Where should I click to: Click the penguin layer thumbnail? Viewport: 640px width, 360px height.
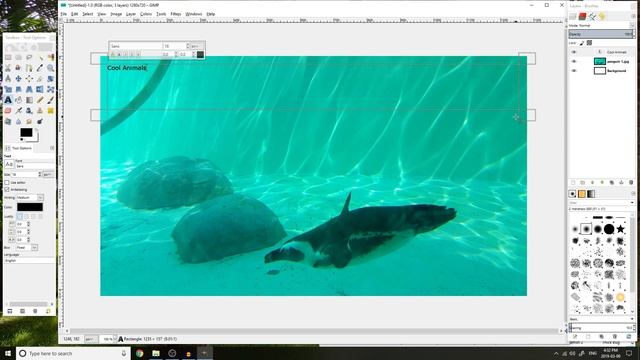600,62
